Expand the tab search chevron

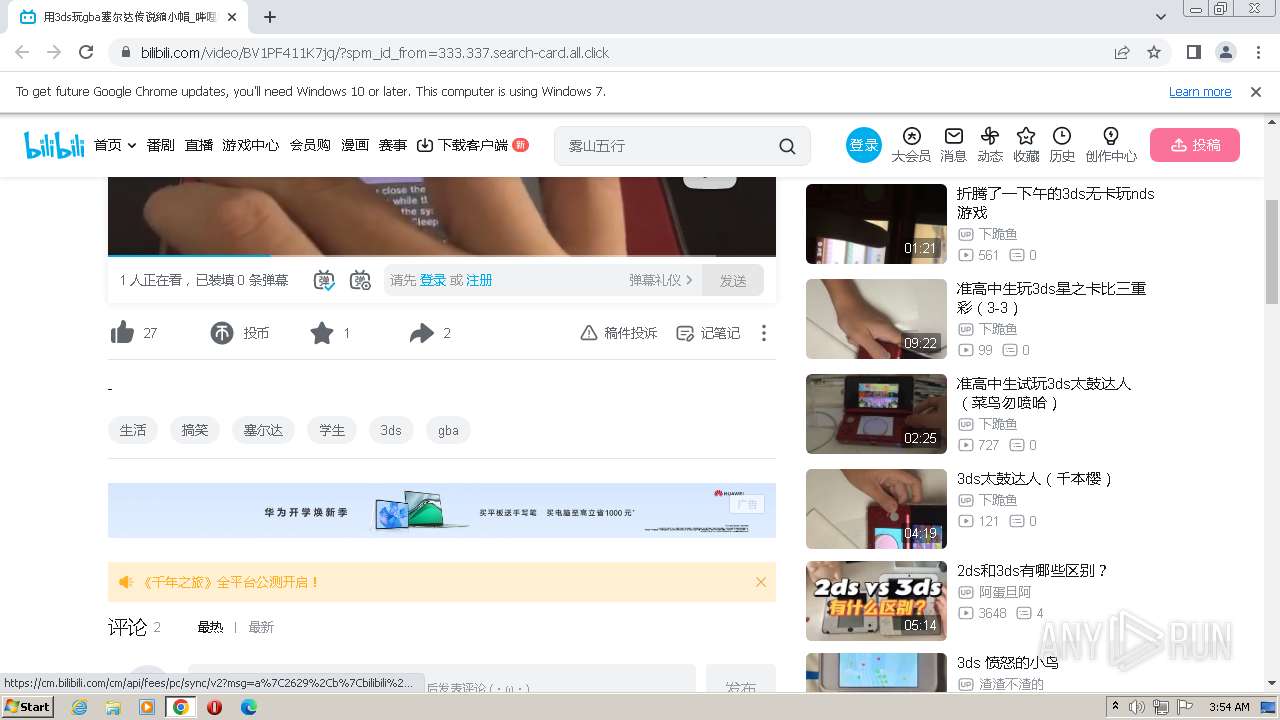(1161, 17)
